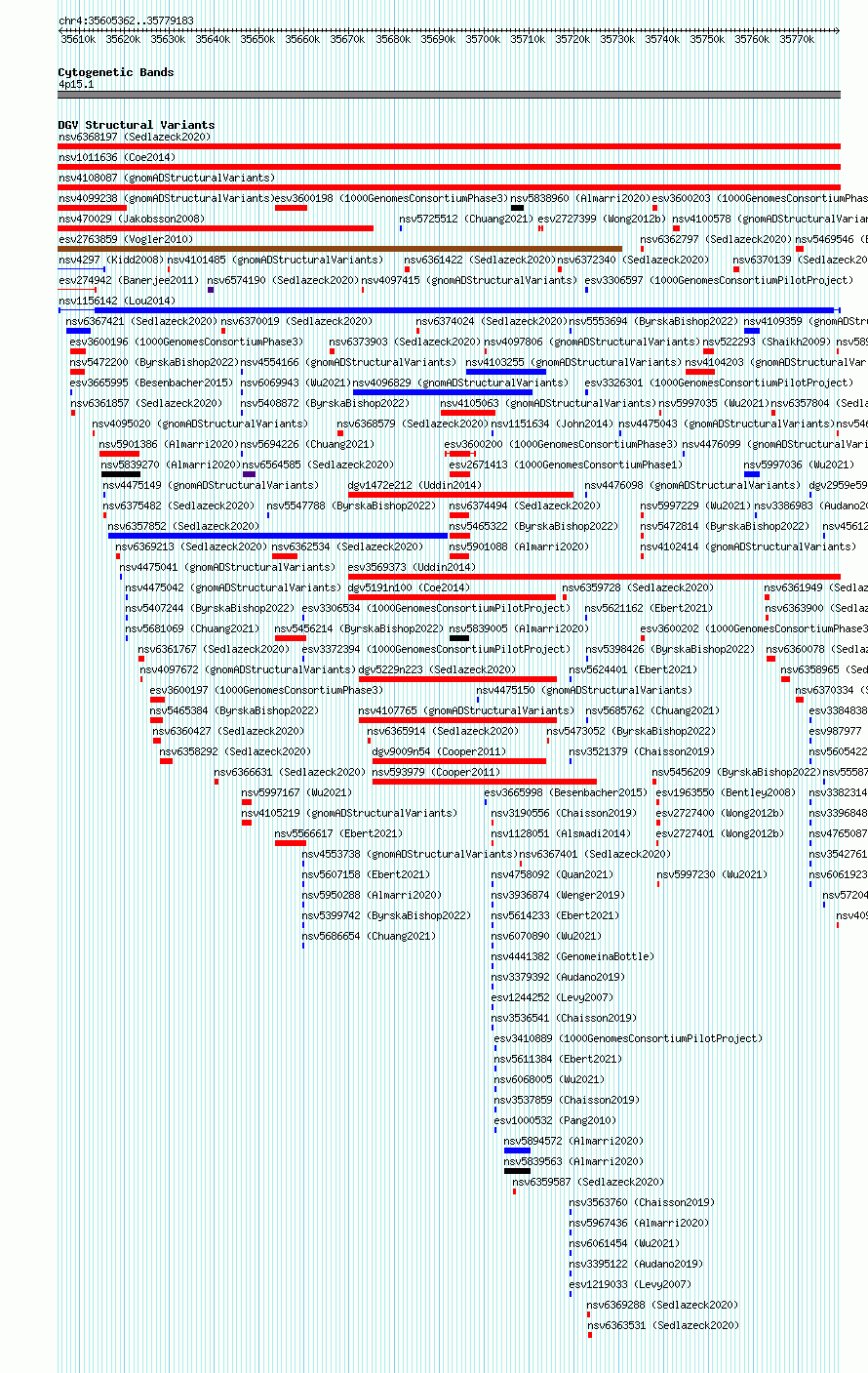Open variant nsv4108087 (gnomADStructuralVariants)

click(167, 178)
